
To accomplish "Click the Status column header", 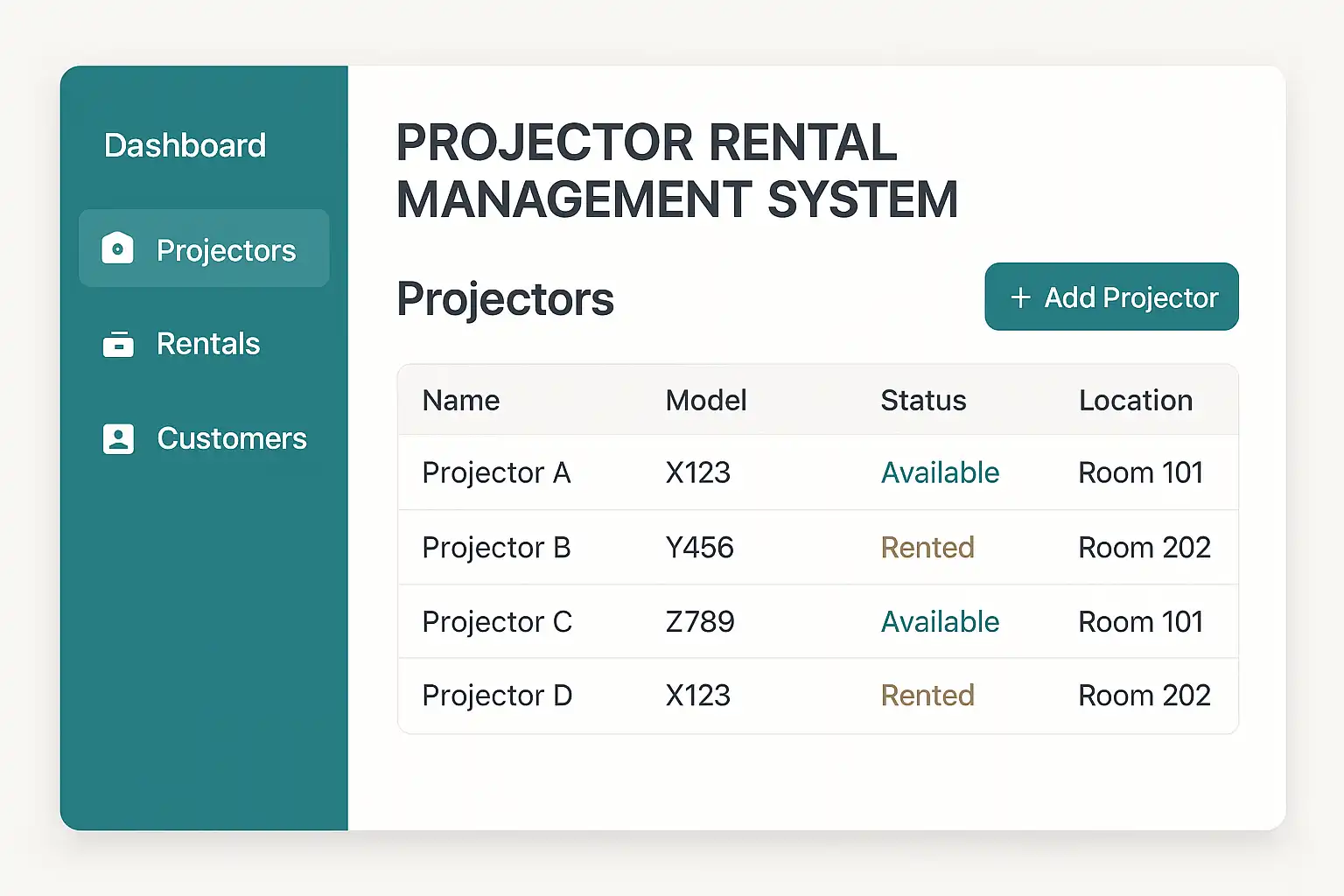I will [923, 401].
